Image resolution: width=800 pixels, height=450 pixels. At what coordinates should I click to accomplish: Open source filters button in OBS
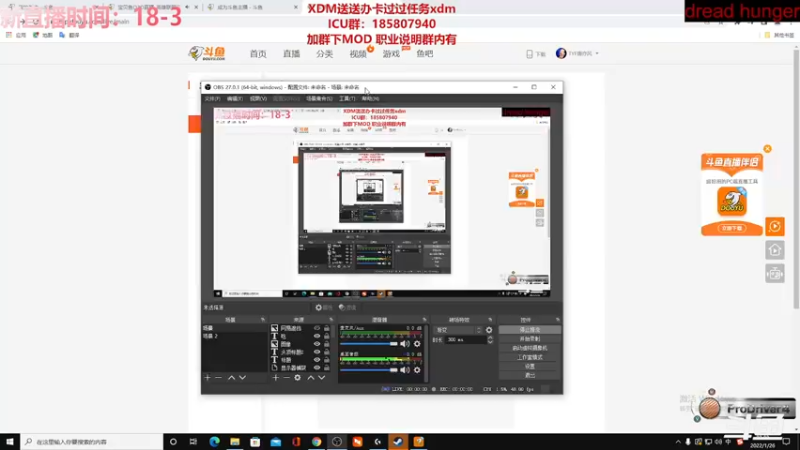click(347, 308)
